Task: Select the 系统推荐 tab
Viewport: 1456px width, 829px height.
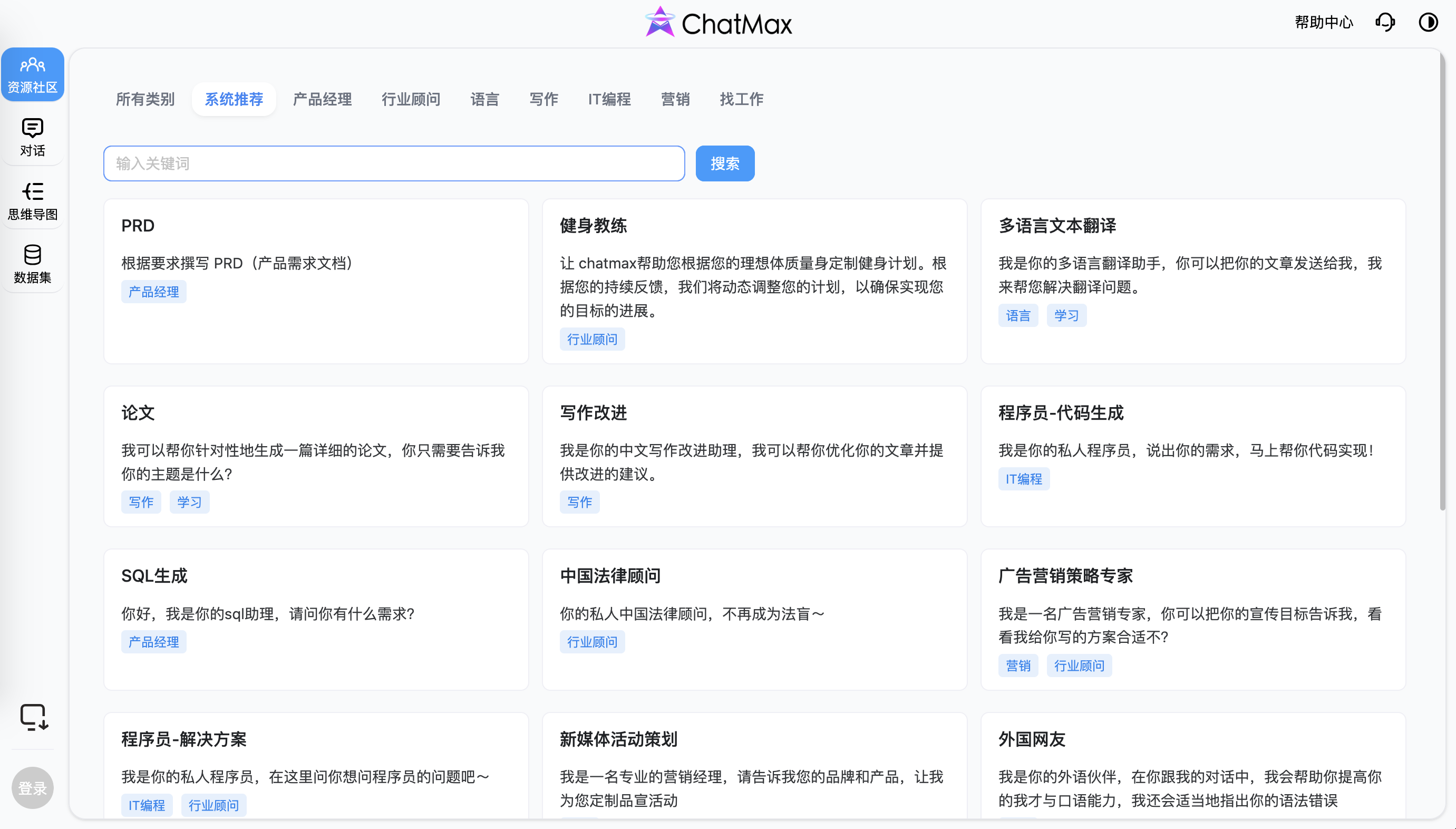Action: pos(234,99)
